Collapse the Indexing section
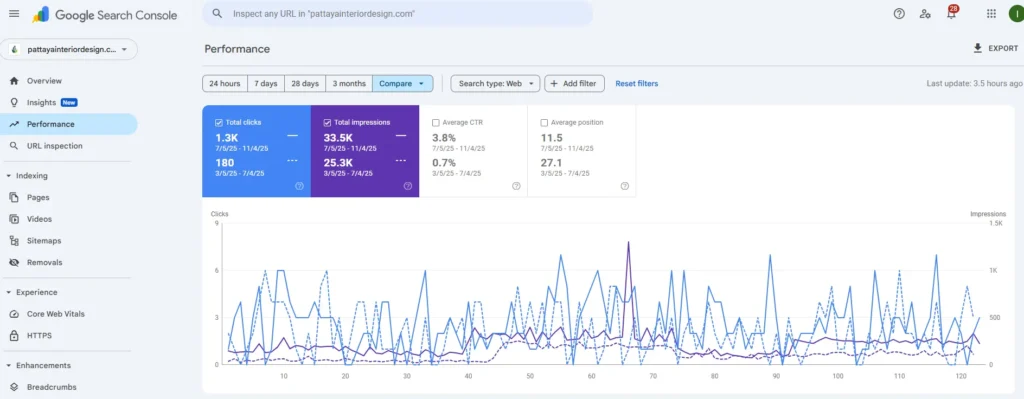The width and height of the screenshot is (1024, 399). click(8, 176)
